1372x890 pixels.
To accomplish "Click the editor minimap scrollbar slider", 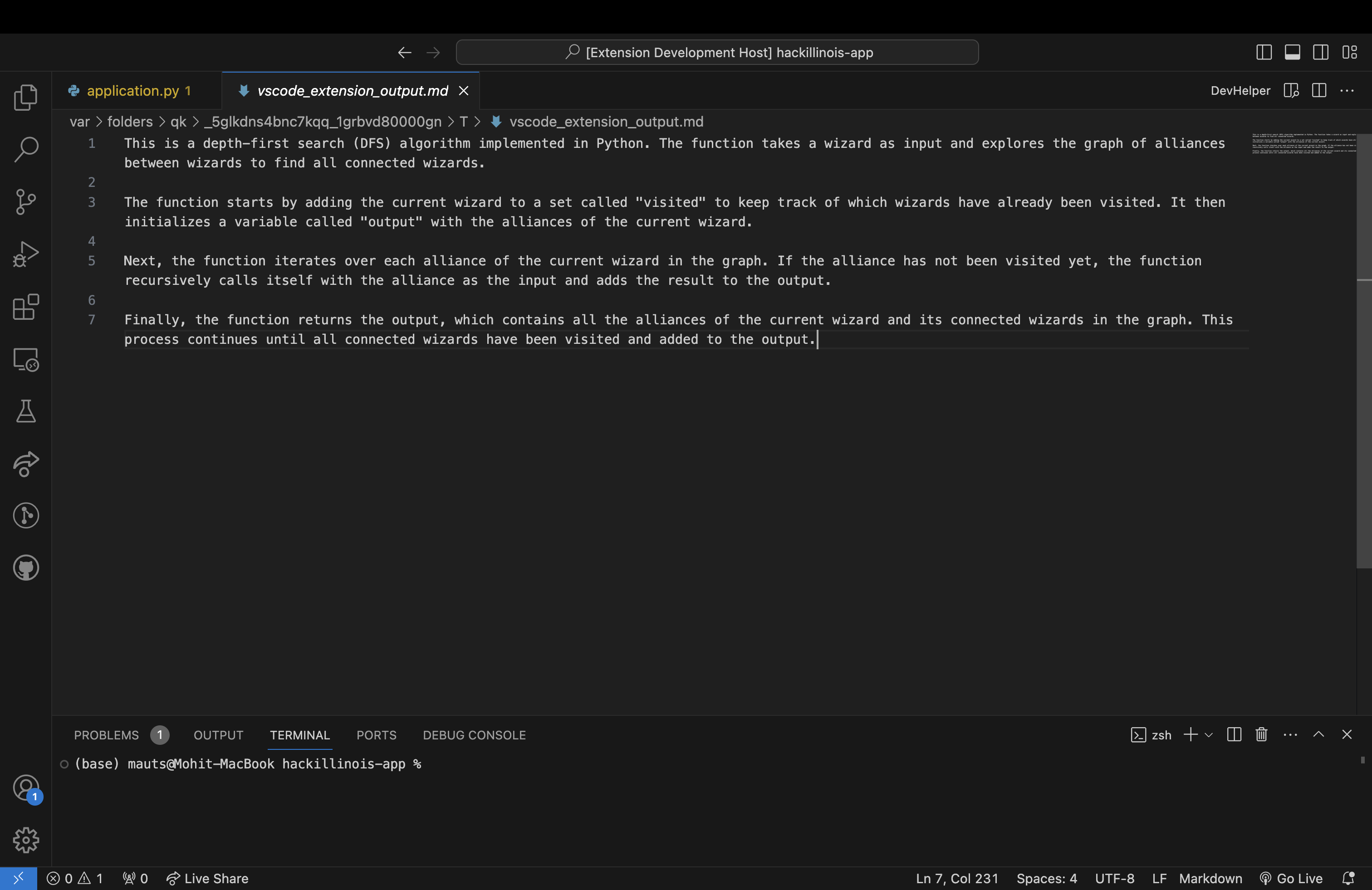I will [x=1364, y=352].
